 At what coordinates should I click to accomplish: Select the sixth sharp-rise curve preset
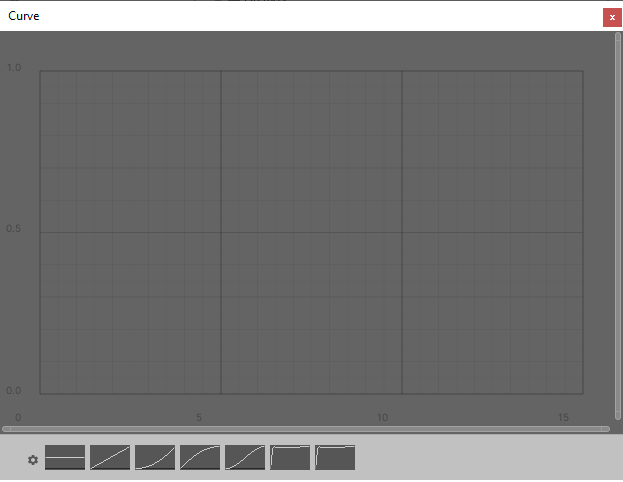(x=290, y=457)
